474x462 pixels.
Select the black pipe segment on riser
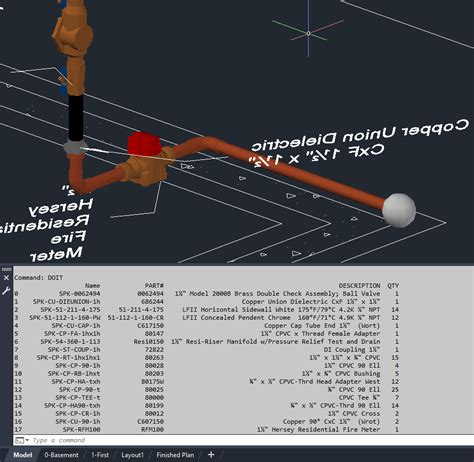tap(76, 117)
